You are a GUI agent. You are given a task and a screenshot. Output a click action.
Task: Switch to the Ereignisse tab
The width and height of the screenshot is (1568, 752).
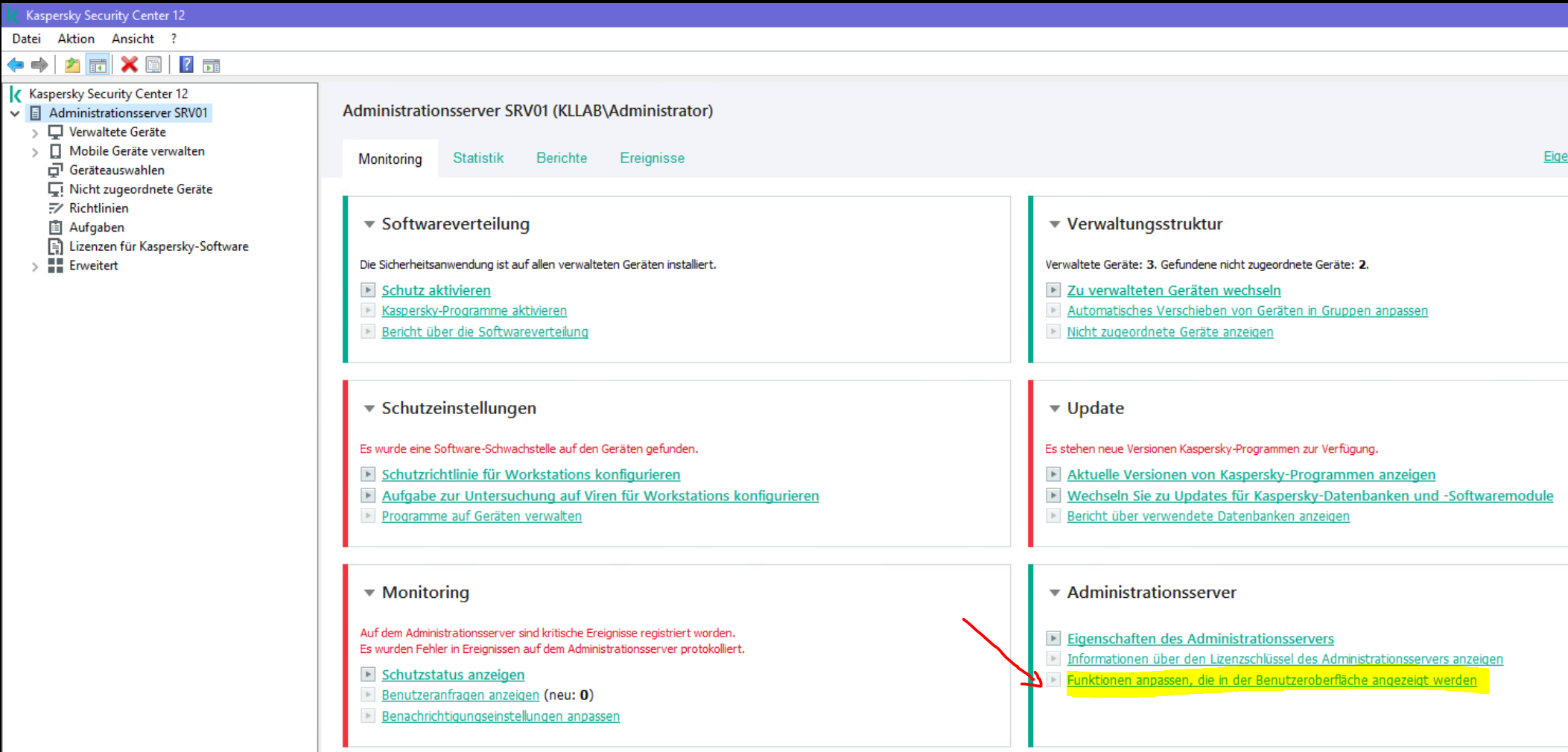click(653, 158)
